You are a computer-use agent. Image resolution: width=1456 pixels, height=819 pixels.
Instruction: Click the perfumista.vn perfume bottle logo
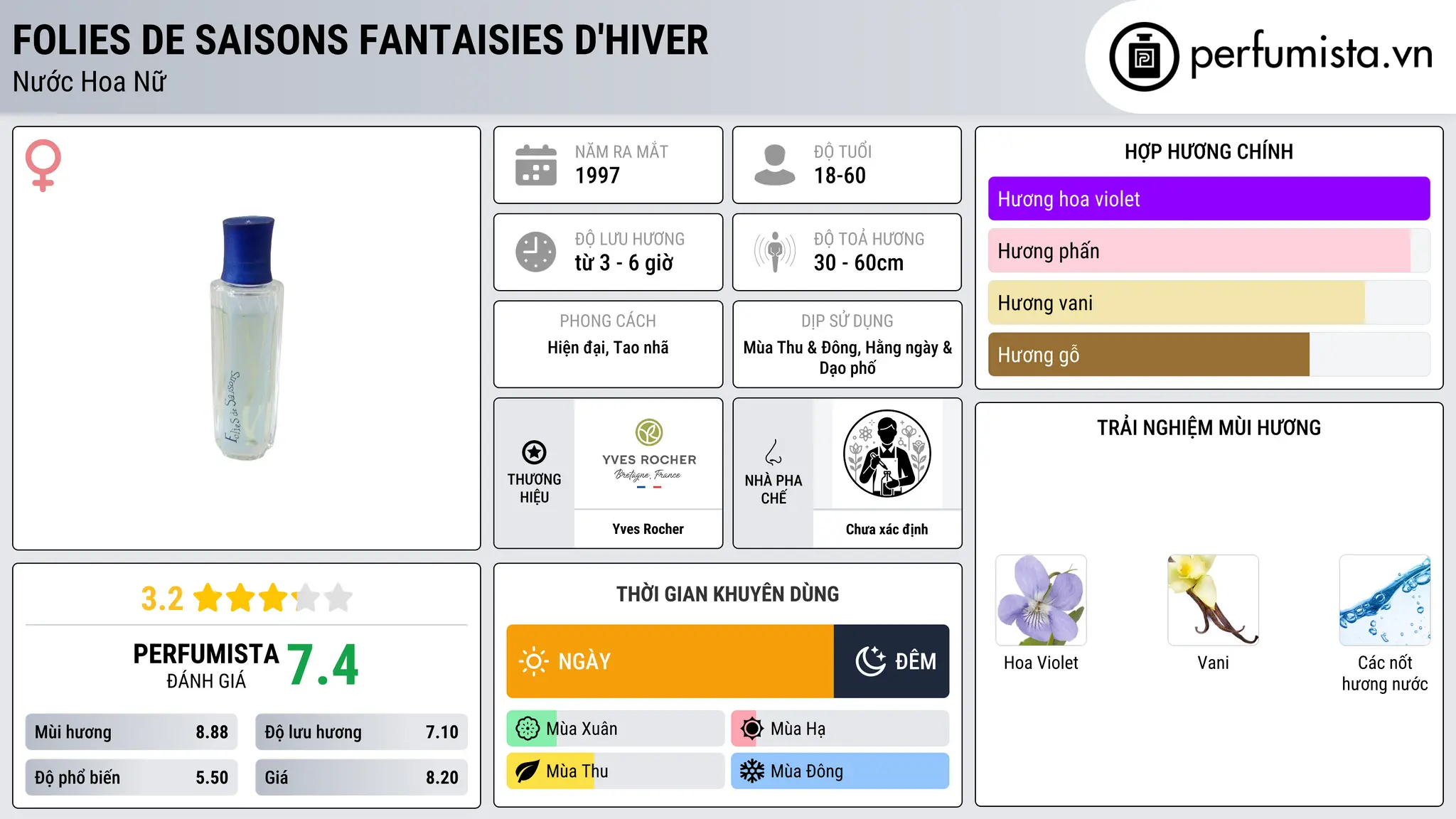tap(1144, 57)
